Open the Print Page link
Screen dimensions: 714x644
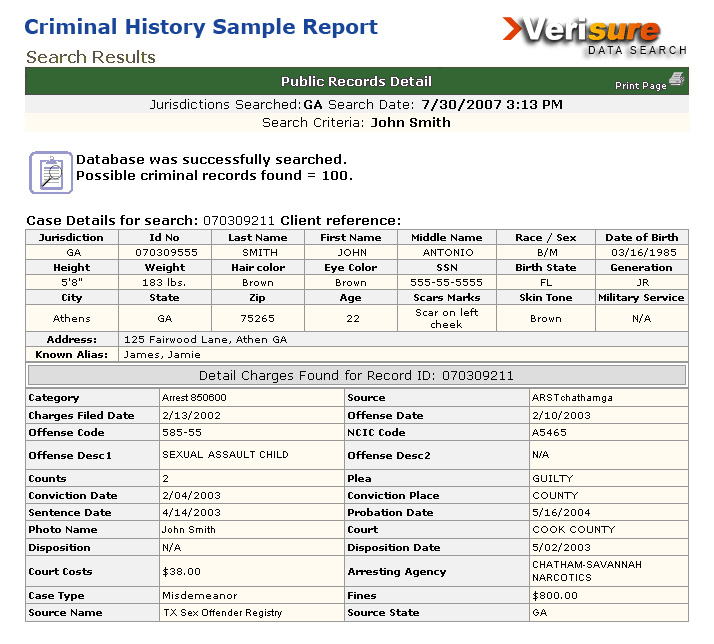coord(640,86)
